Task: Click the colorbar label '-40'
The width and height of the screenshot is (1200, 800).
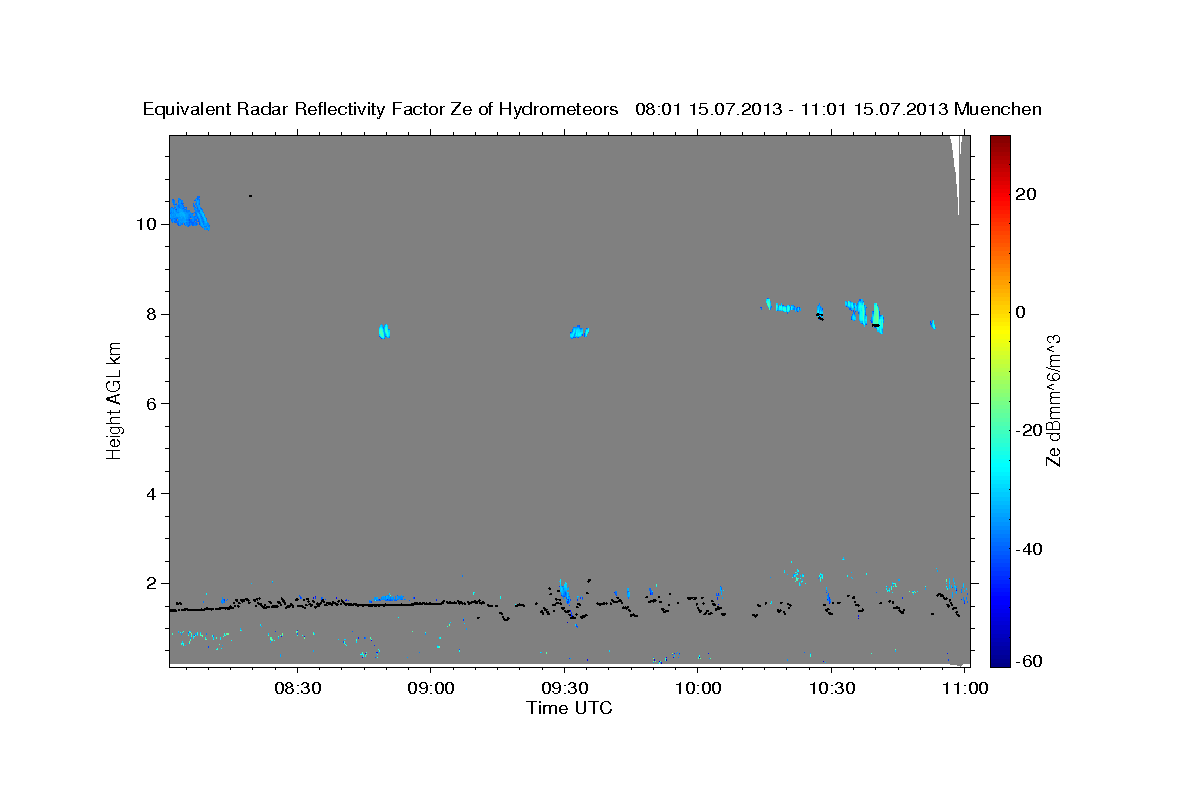Action: pyautogui.click(x=1030, y=549)
